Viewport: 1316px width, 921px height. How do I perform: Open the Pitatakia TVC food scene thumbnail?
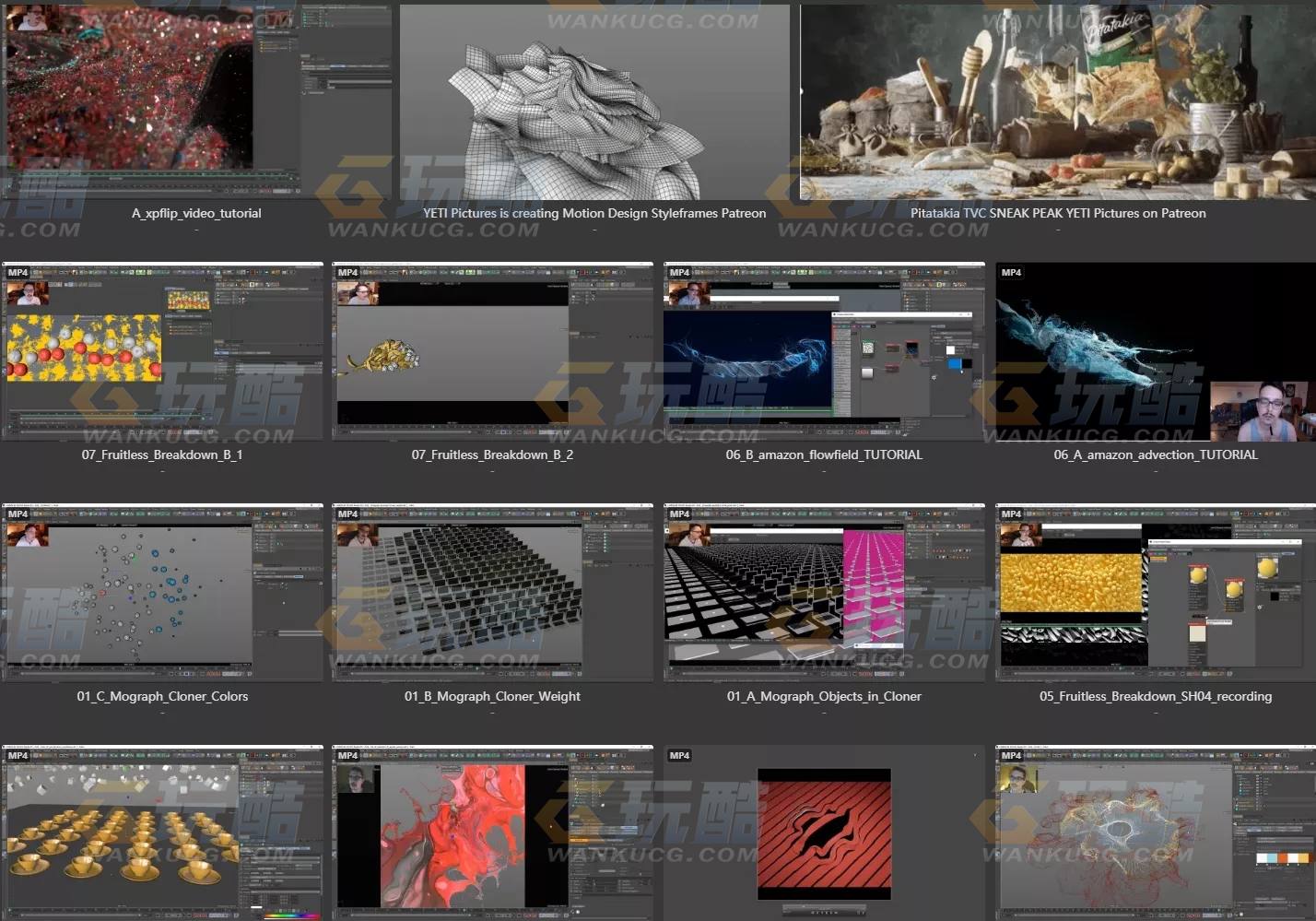[x=1057, y=101]
